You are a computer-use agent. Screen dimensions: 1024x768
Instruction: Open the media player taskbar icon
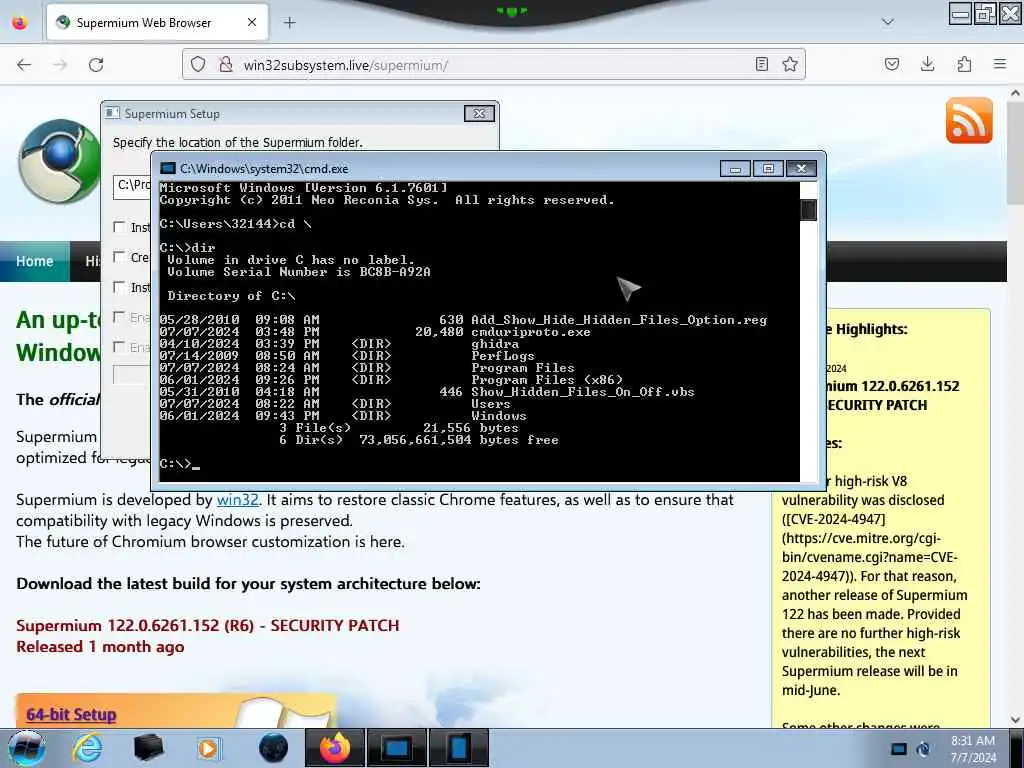[209, 748]
